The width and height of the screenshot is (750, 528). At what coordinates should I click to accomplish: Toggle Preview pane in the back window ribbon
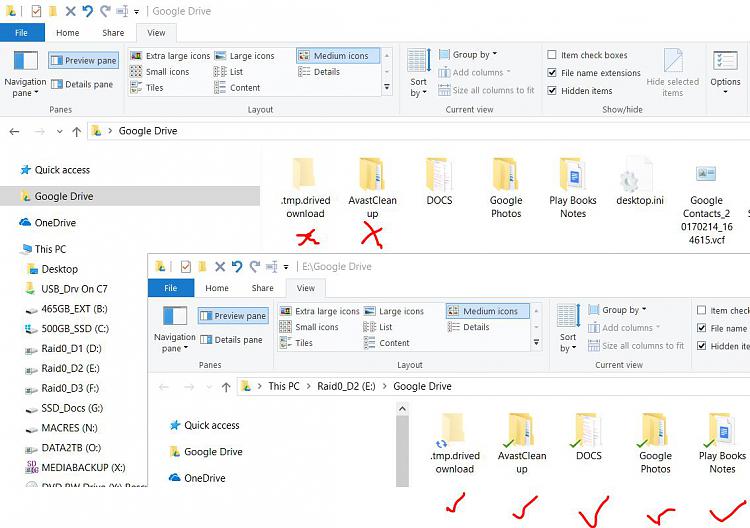click(84, 60)
